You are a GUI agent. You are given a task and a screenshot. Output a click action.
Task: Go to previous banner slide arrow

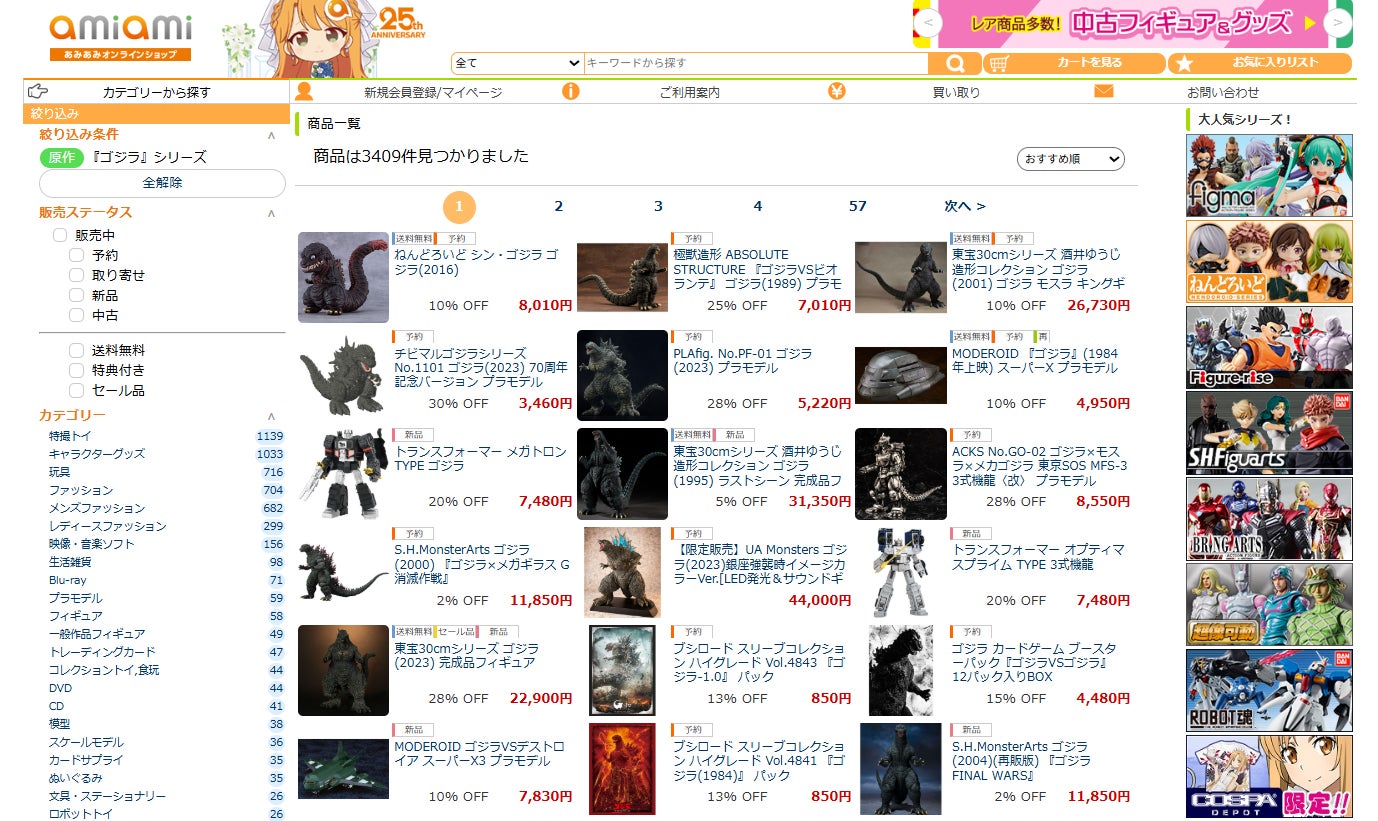click(x=928, y=22)
